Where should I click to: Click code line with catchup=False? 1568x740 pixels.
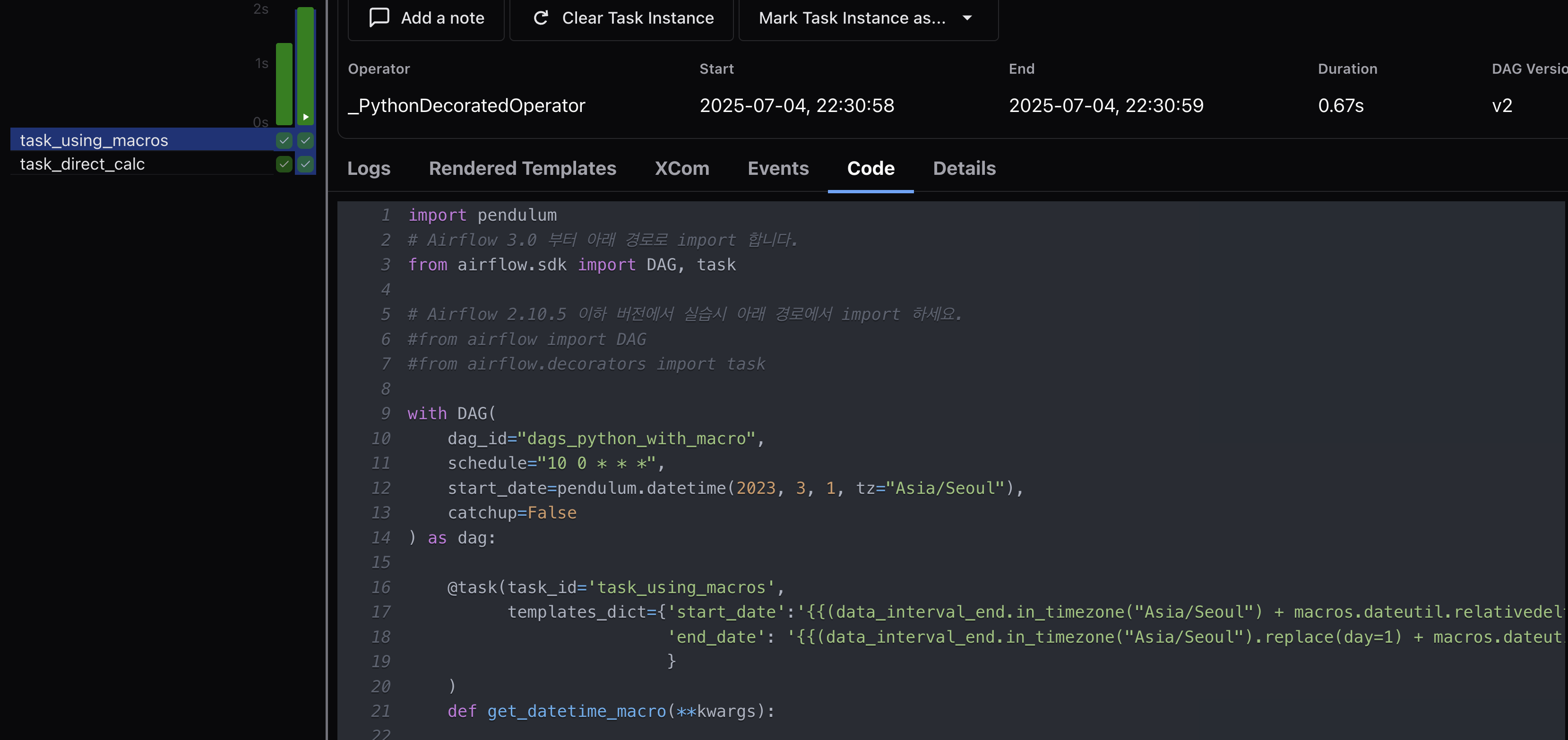pos(512,512)
